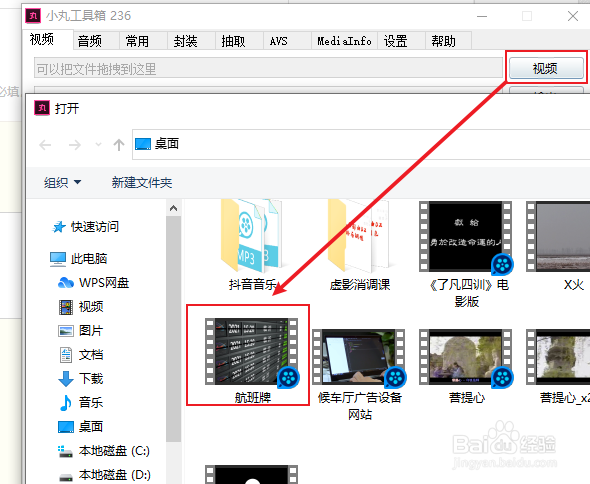Viewport: 590px width, 484px height.
Task: Click the C: drive icon
Action: (x=65, y=451)
